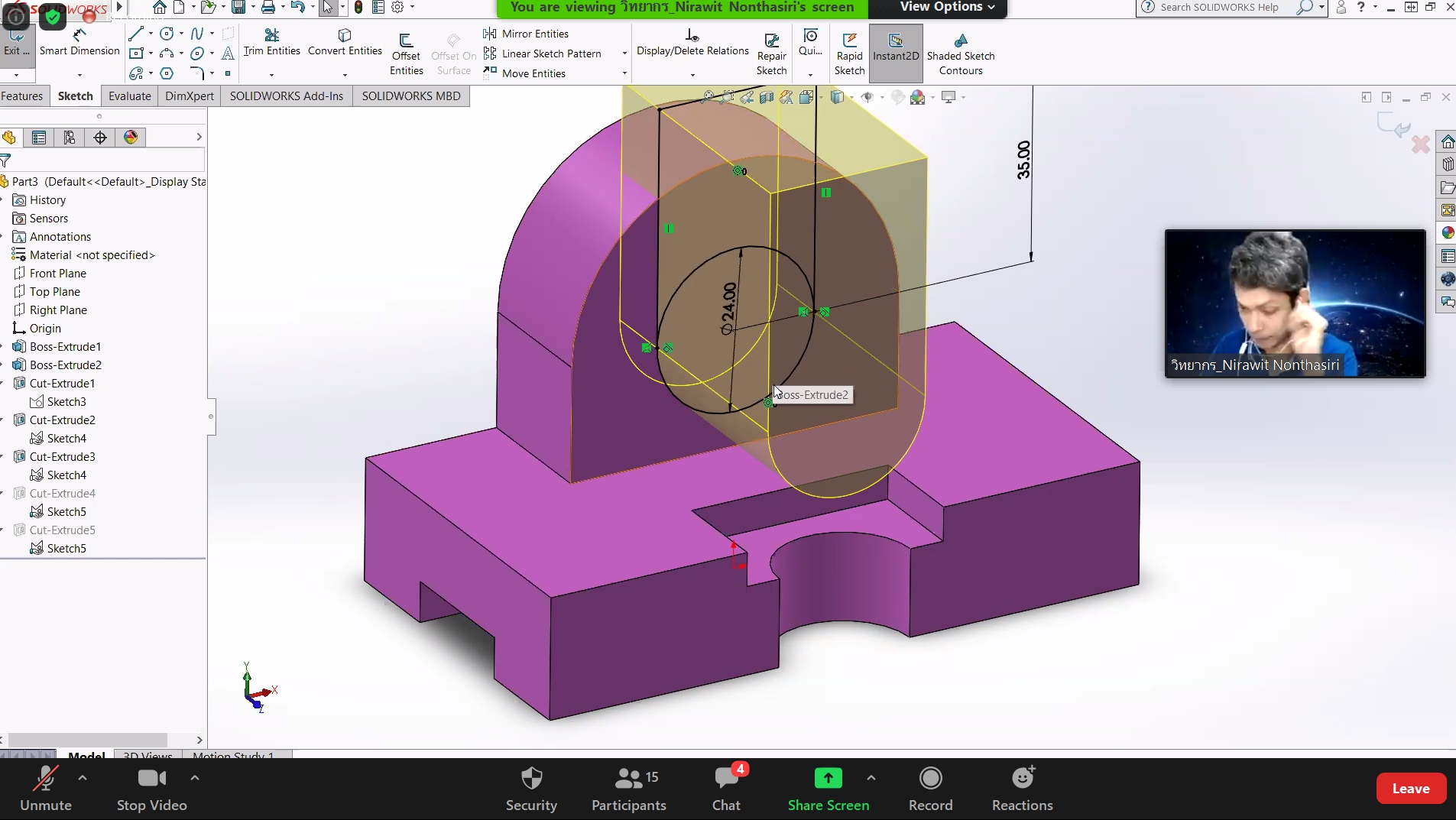The image size is (1456, 820).
Task: Click Move Entities command
Action: click(525, 73)
